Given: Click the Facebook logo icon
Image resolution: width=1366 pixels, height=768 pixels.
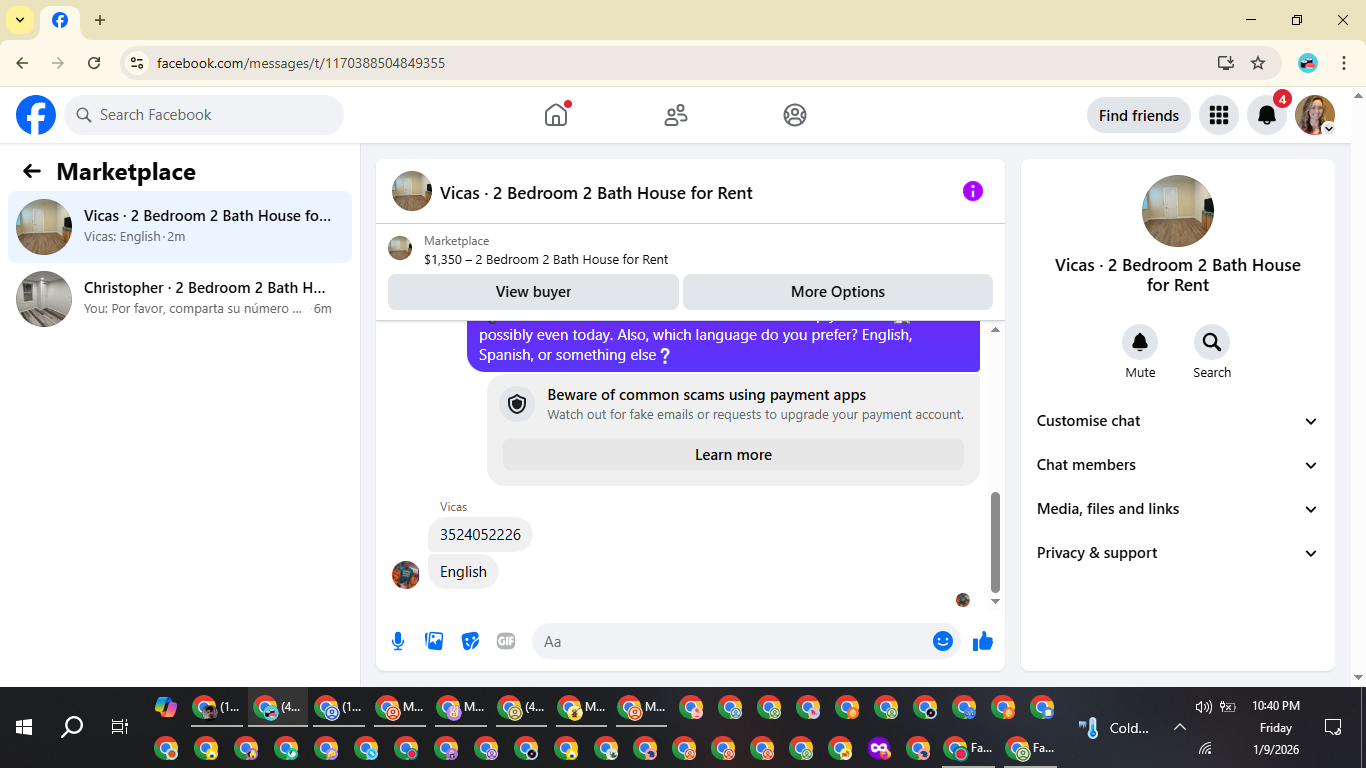Looking at the screenshot, I should click(36, 115).
